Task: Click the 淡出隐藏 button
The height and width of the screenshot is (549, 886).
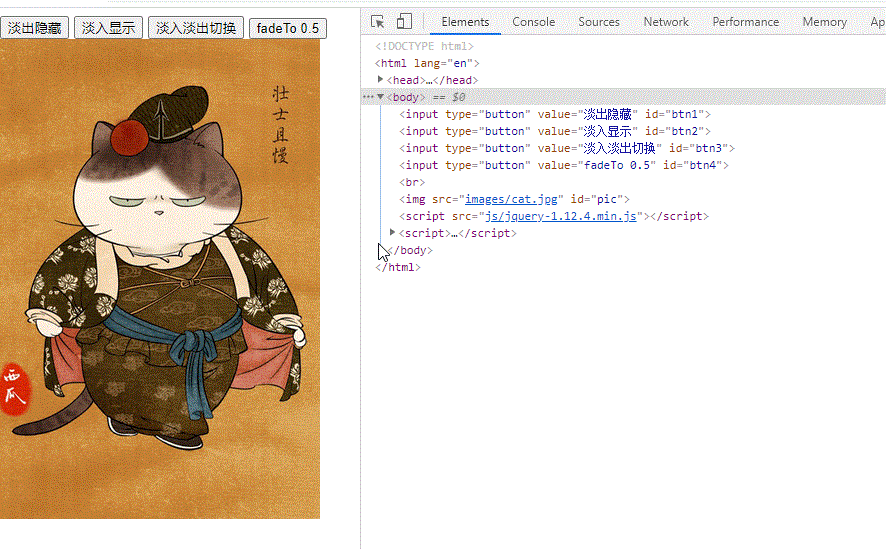Action: click(x=34, y=28)
